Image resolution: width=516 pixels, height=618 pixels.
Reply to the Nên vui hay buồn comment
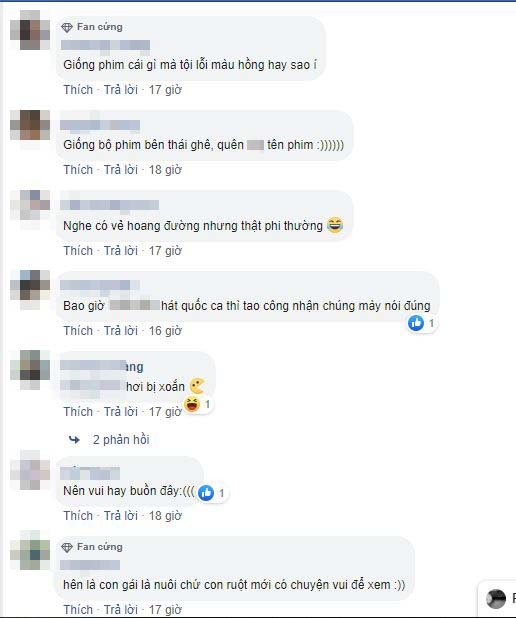(121, 516)
